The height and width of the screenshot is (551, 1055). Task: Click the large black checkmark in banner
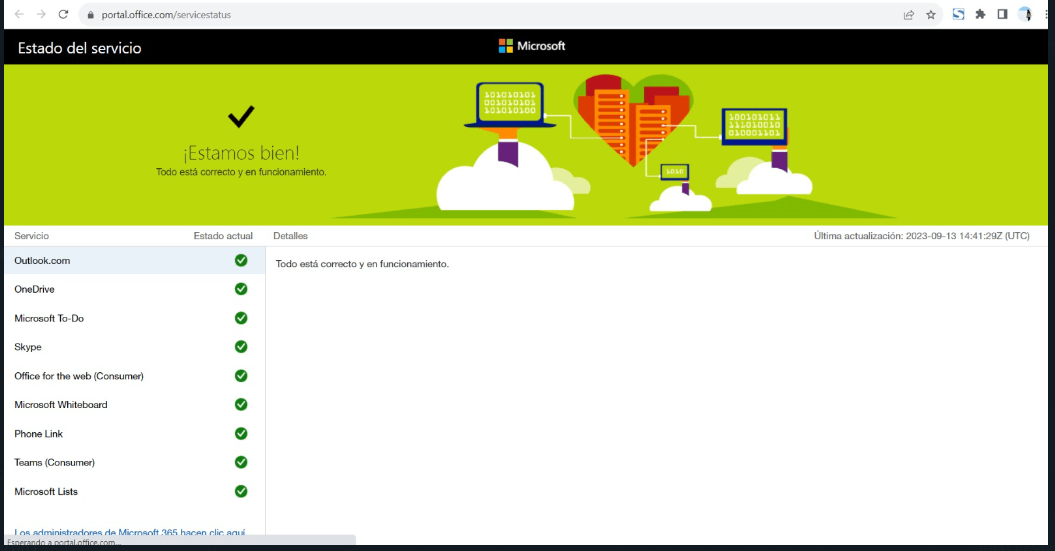[x=241, y=116]
